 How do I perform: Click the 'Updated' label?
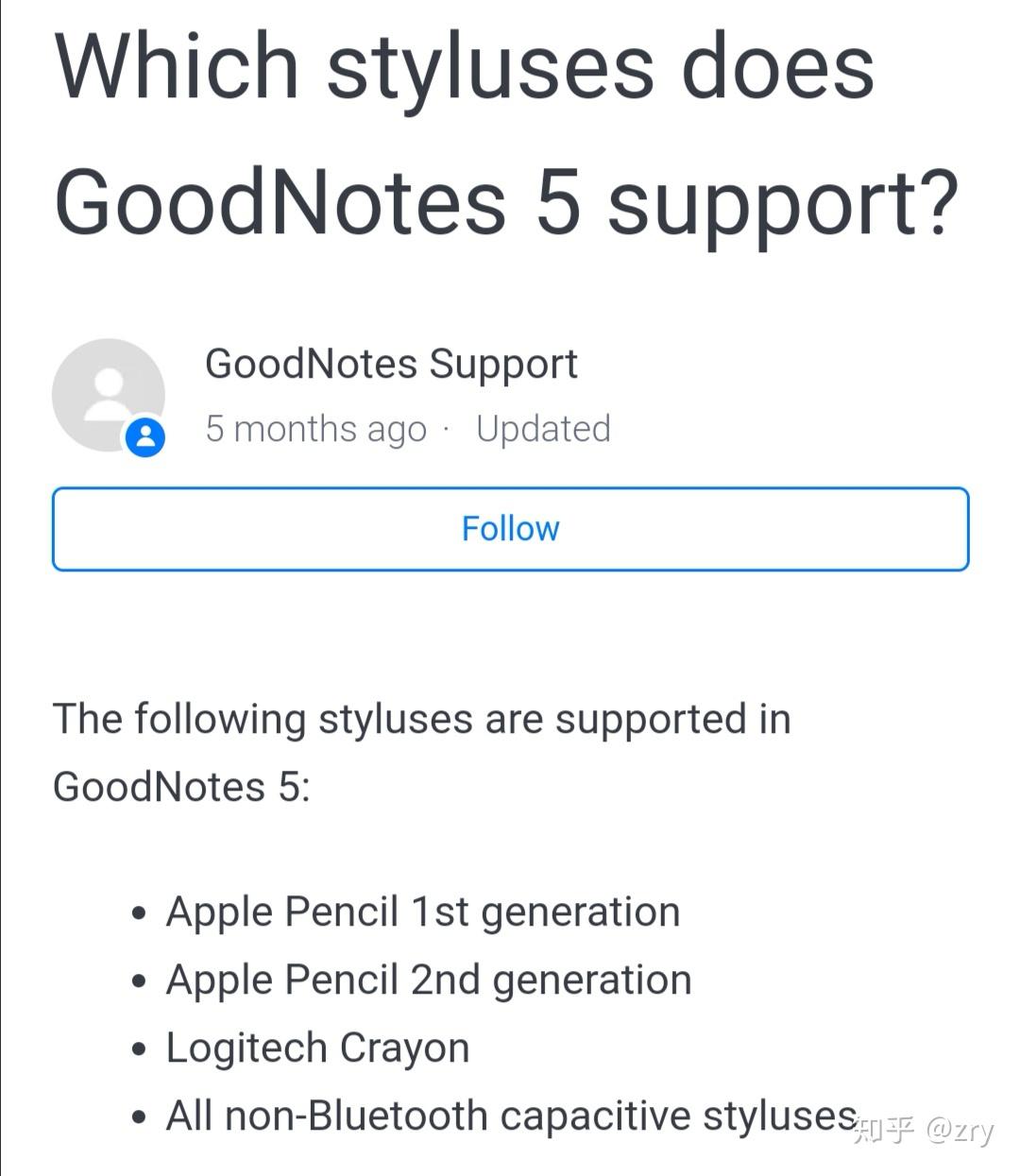(543, 429)
